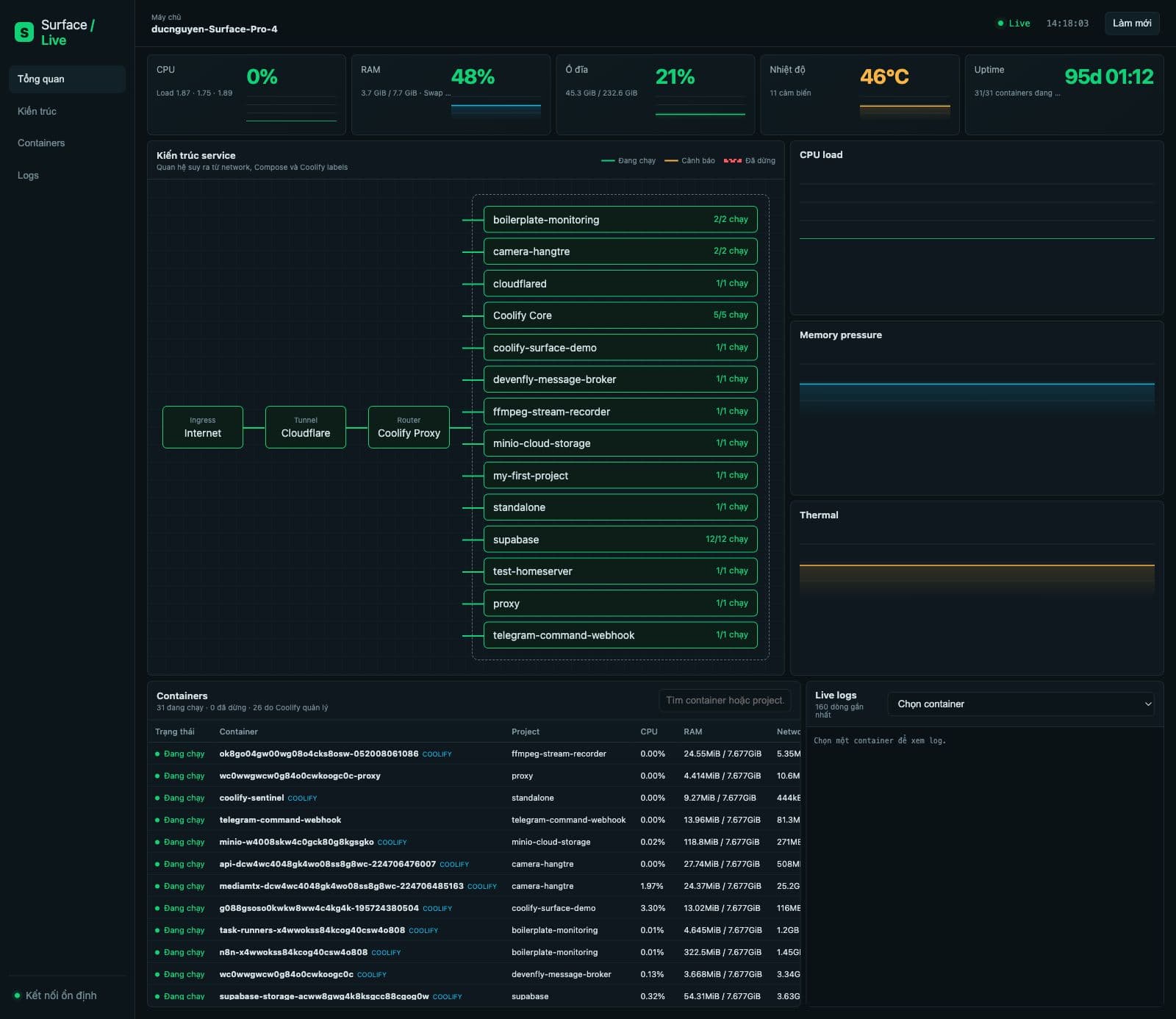Image resolution: width=1176 pixels, height=1019 pixels.
Task: Select the minio-w4008skw4c0gck80g8kgsgko container row
Action: click(474, 842)
